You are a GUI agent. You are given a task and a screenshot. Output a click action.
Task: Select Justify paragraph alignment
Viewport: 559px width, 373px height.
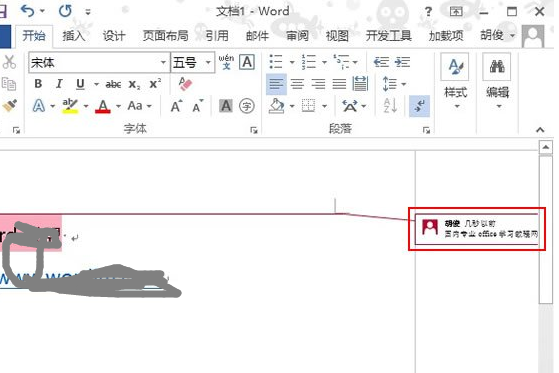(x=339, y=84)
